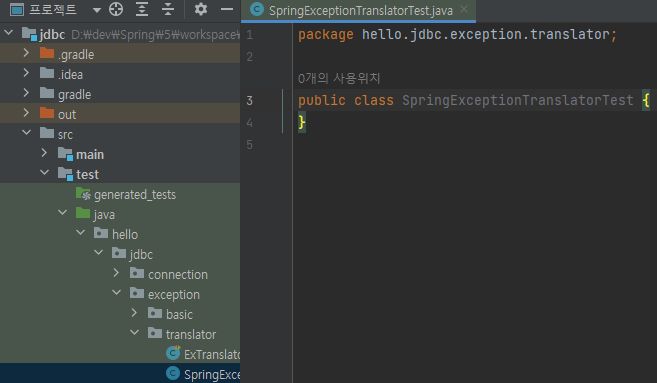Select the test module folder icon
The width and height of the screenshot is (657, 383).
[65, 174]
